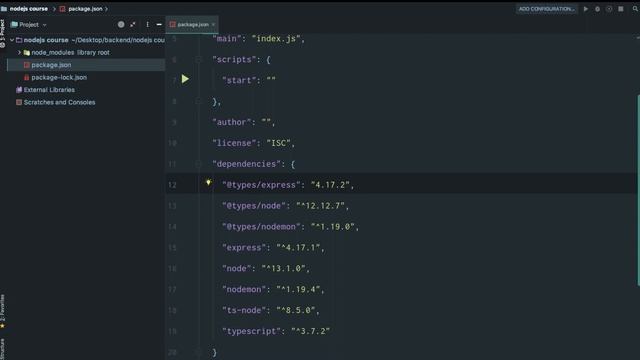Click the "license" key text
This screenshot has height=360, width=640.
click(x=234, y=143)
